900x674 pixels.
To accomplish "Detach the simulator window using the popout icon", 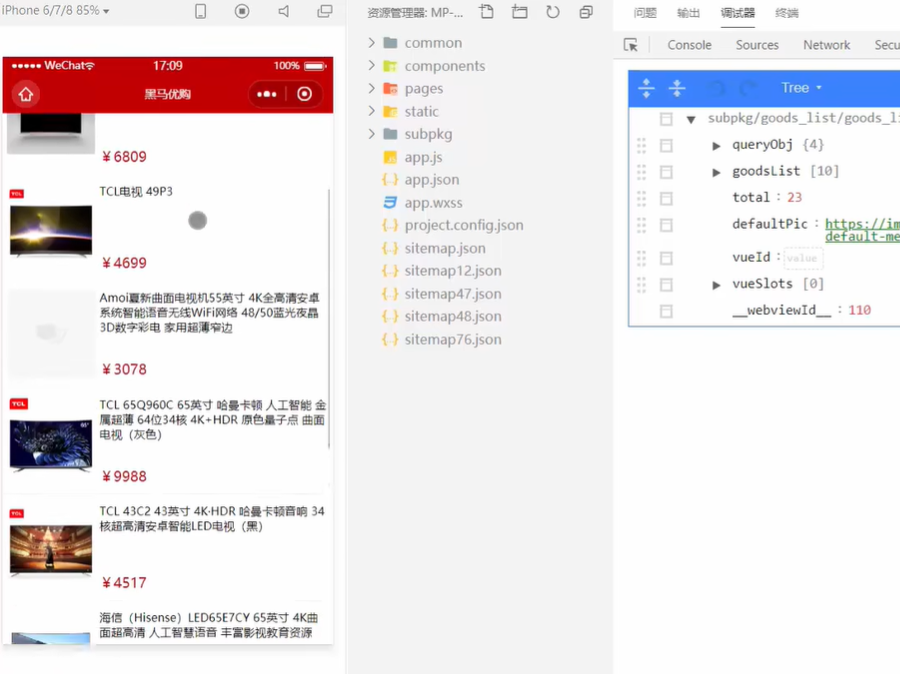I will coord(325,11).
